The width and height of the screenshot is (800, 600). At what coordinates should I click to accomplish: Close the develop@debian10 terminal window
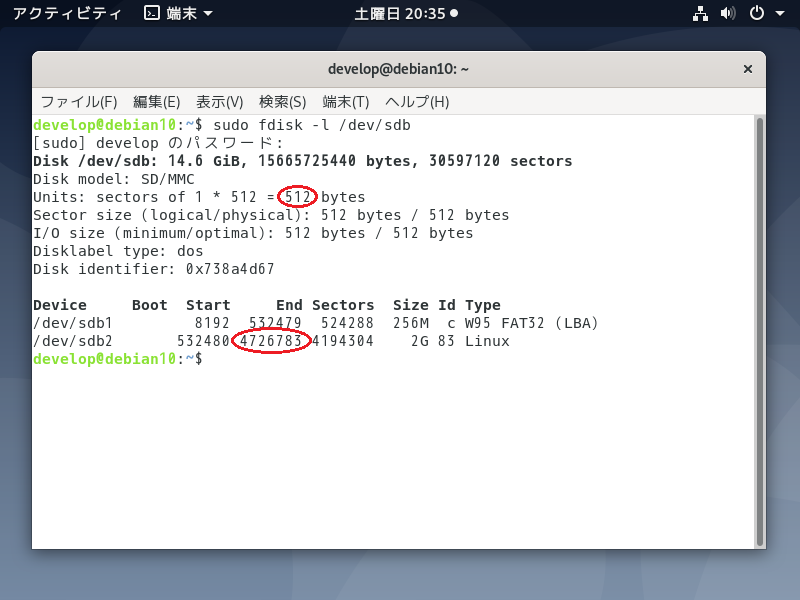[748, 69]
